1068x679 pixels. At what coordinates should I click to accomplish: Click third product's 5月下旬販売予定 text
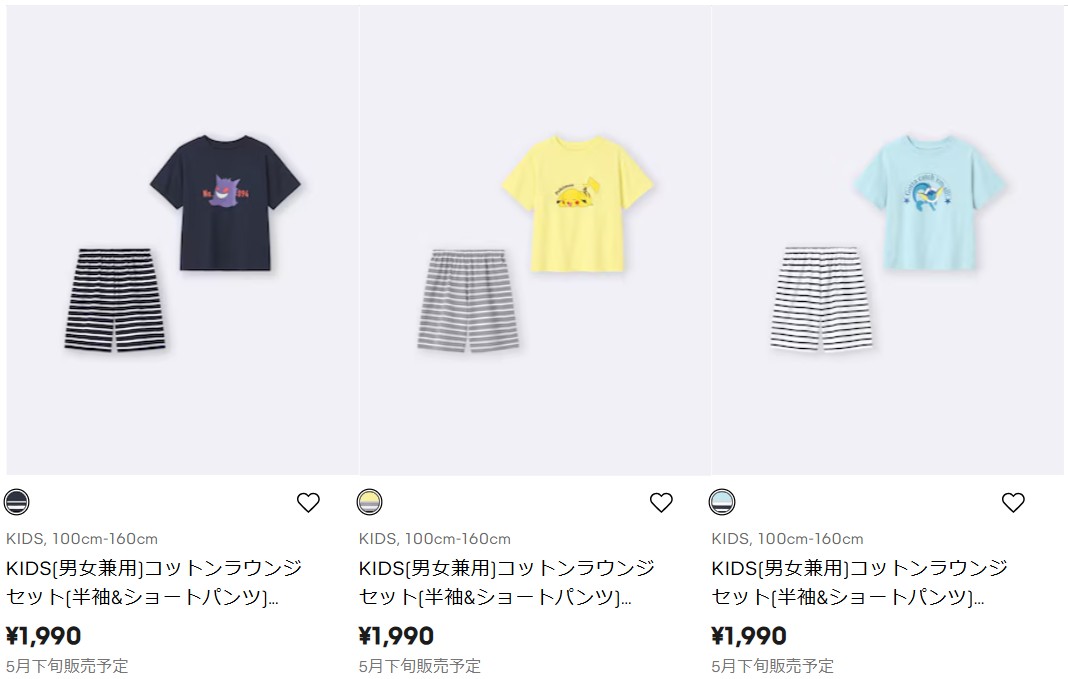pos(772,665)
